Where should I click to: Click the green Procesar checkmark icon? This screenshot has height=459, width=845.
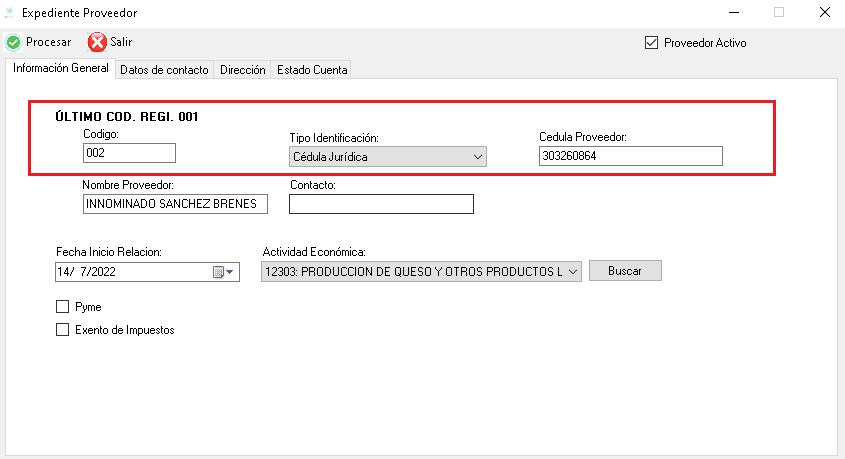[13, 42]
